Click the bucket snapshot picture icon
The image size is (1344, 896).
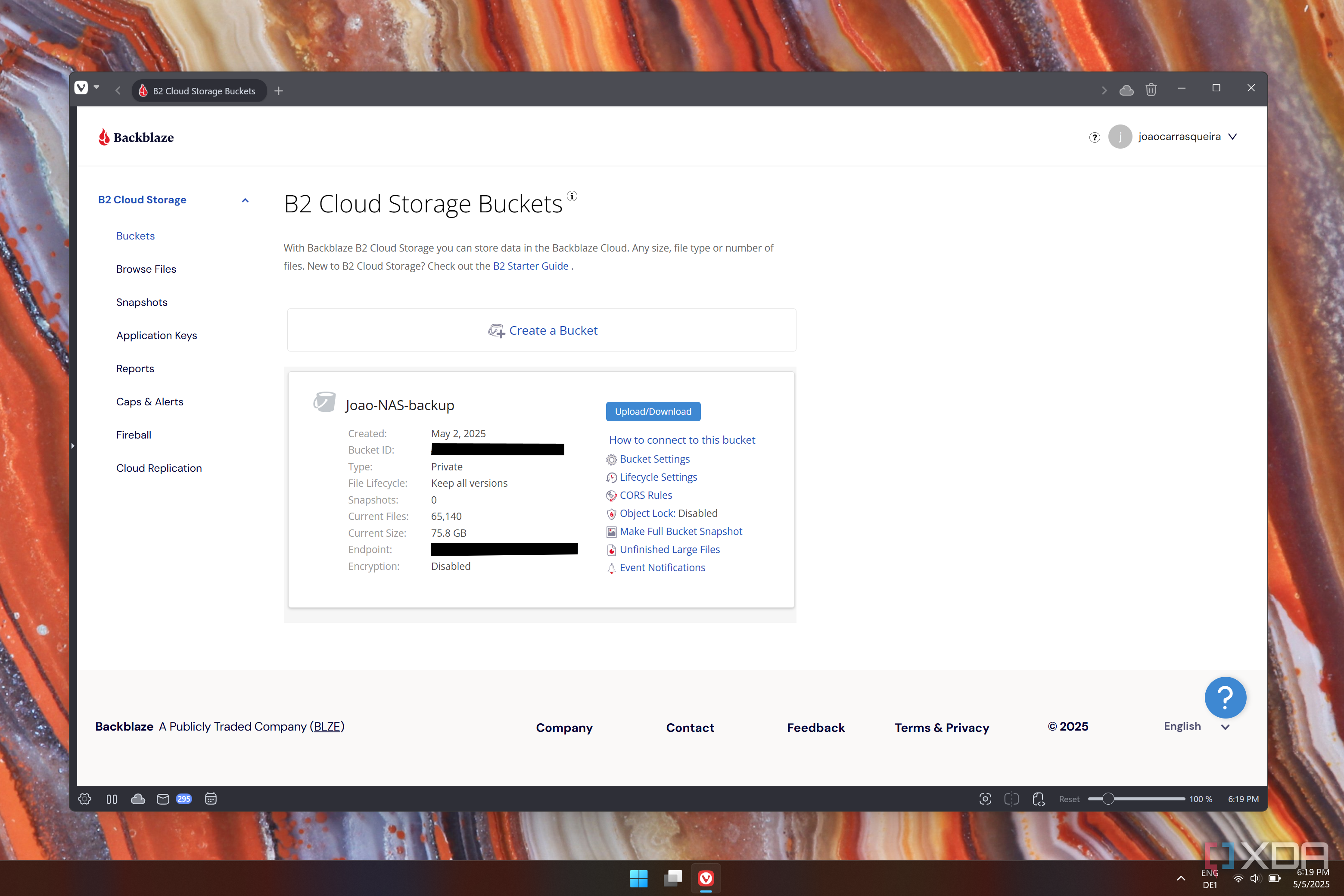611,532
